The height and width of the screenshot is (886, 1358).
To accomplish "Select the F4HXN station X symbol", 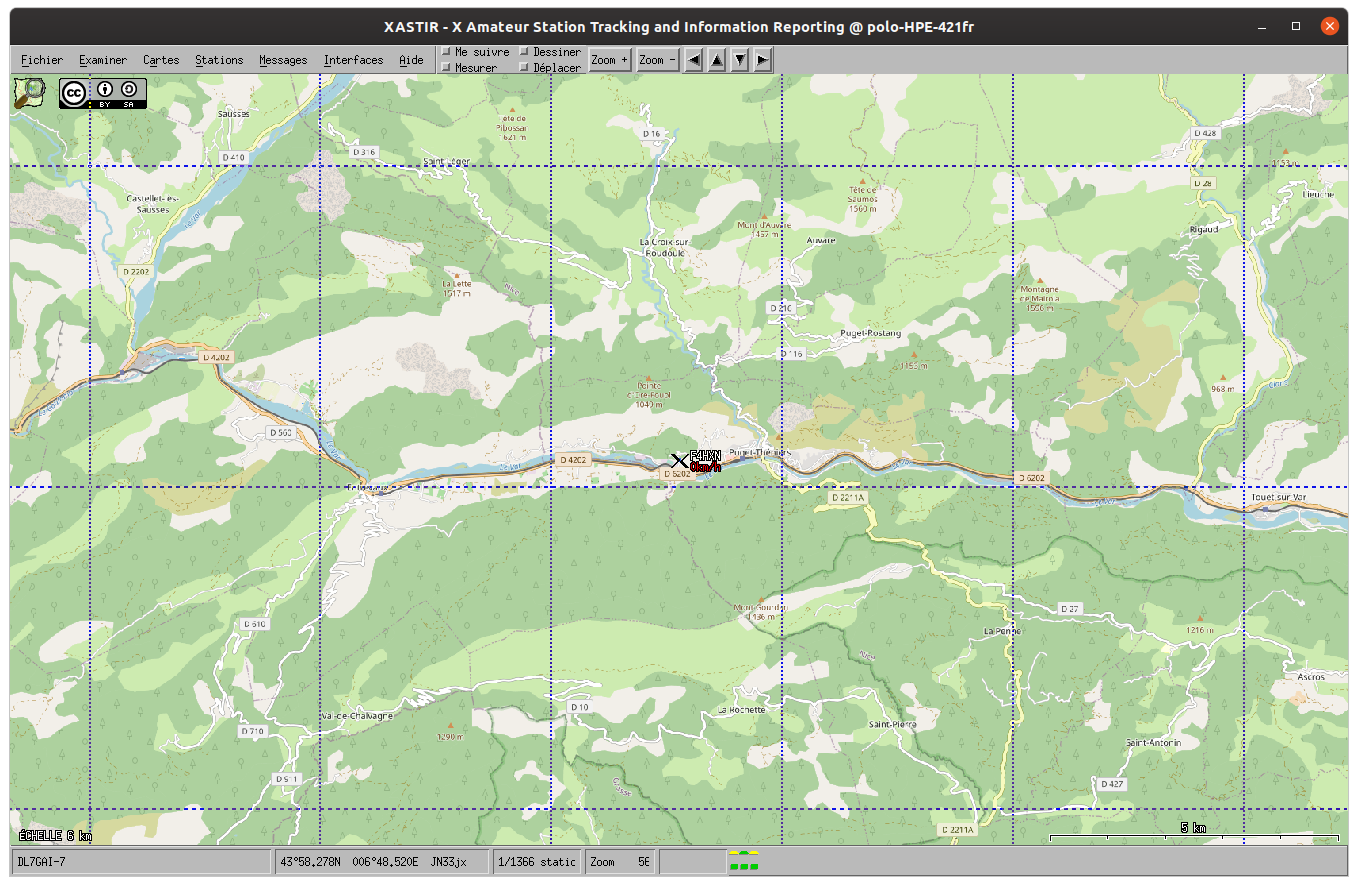I will click(679, 461).
